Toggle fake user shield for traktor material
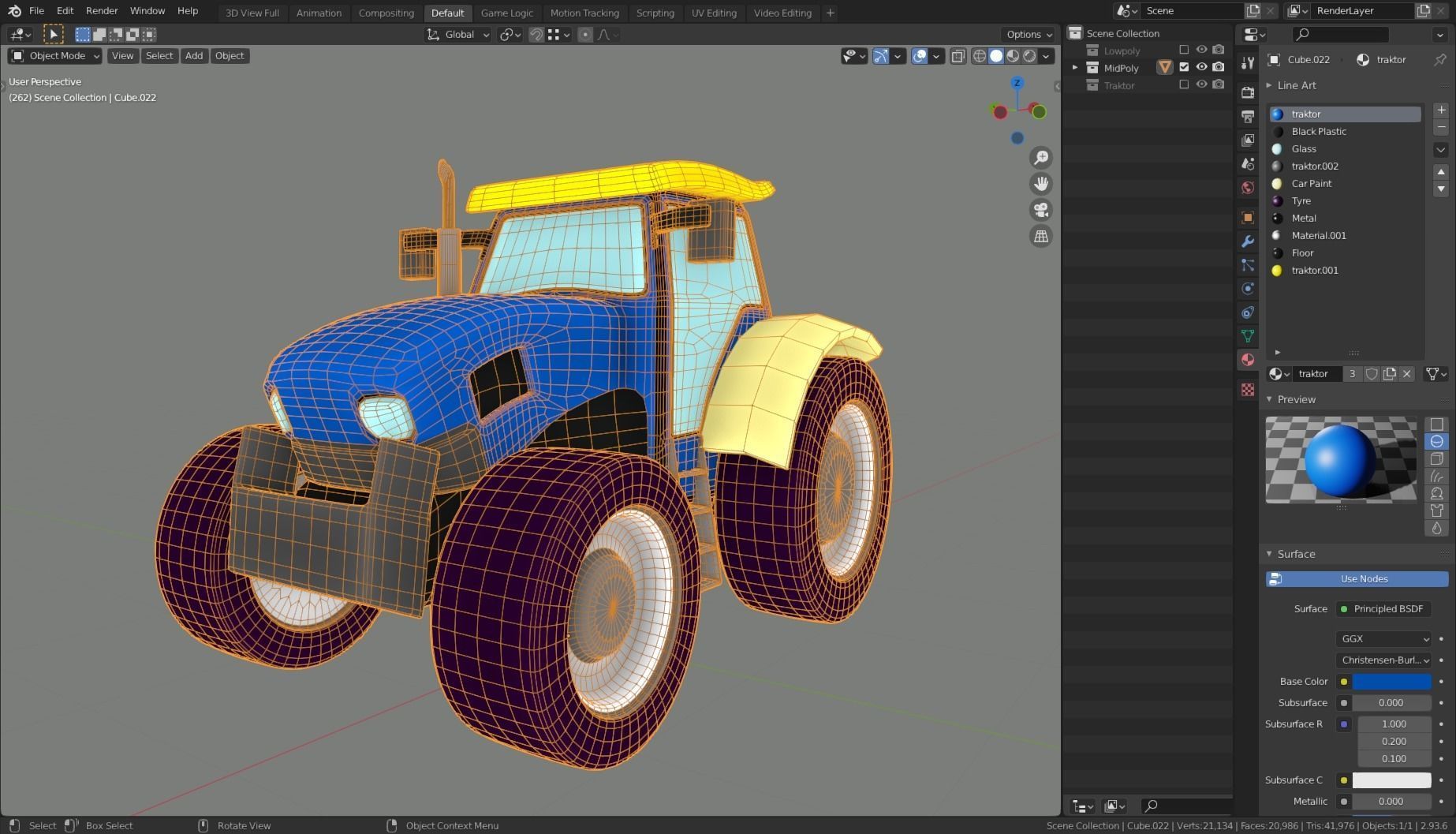 click(1372, 374)
